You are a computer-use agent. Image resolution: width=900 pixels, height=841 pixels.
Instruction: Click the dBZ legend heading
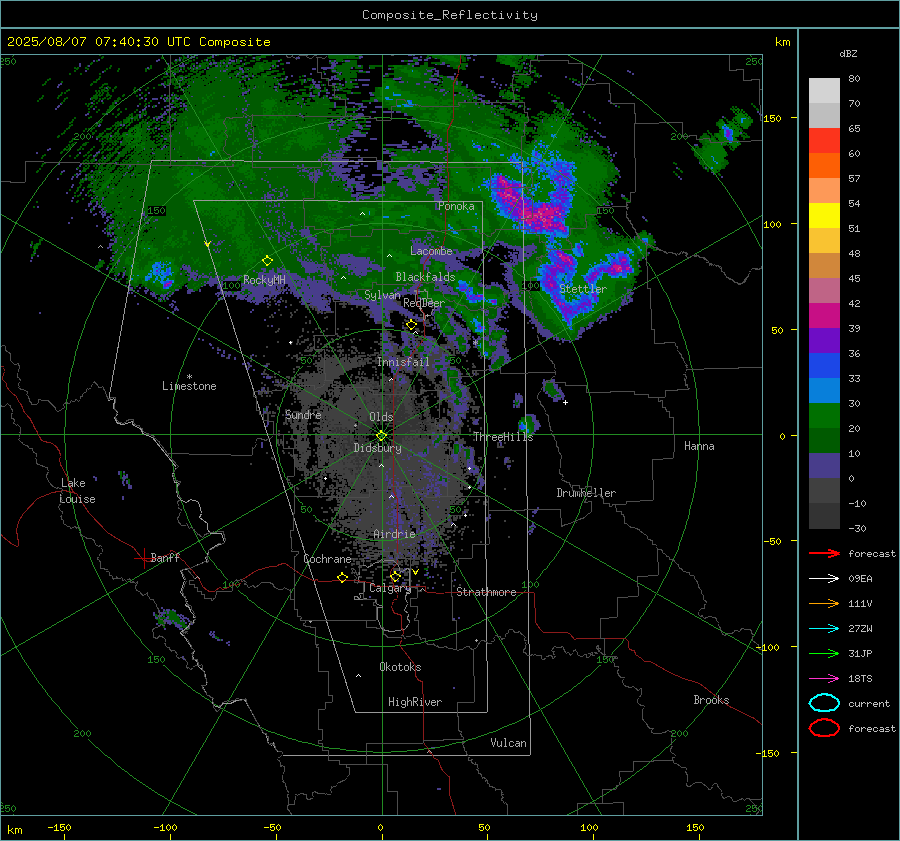pyautogui.click(x=848, y=54)
